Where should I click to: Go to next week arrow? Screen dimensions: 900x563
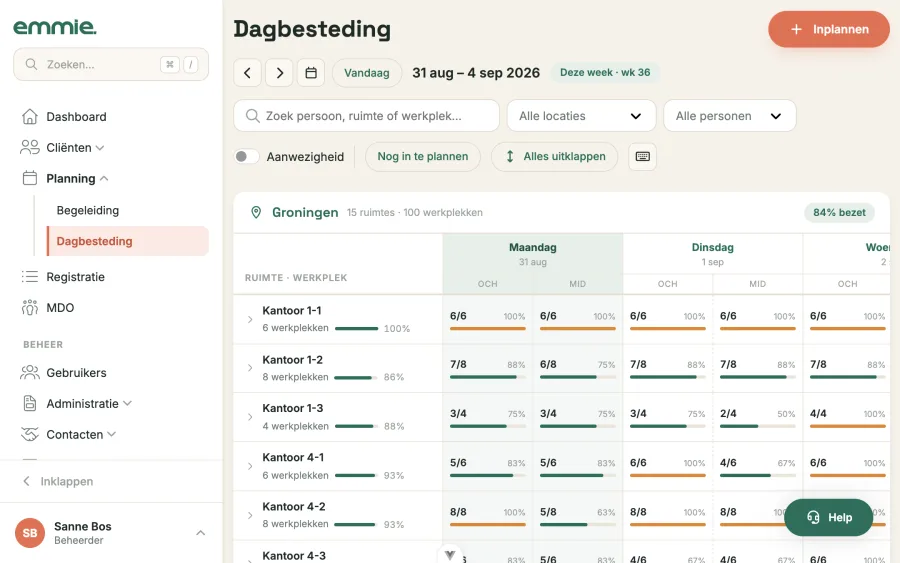click(x=280, y=73)
